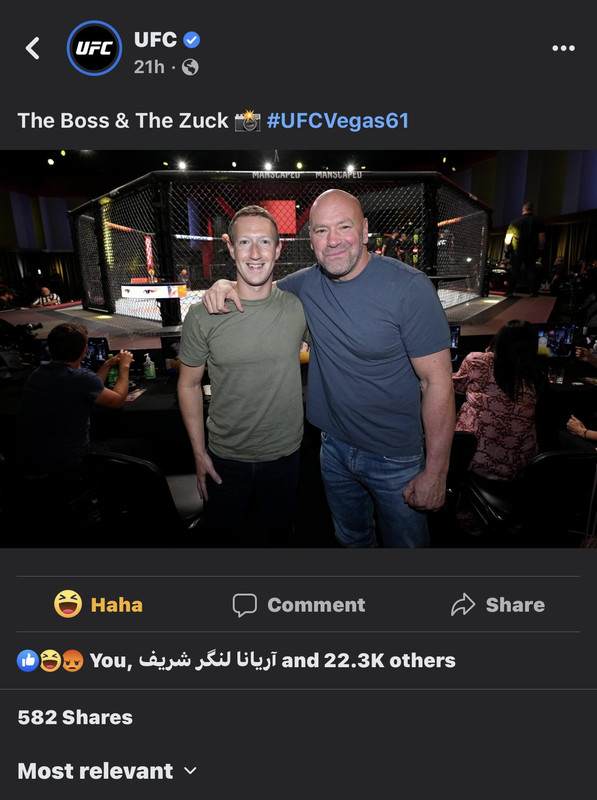This screenshot has width=597, height=800.
Task: Click the Comment button label
Action: (x=316, y=605)
